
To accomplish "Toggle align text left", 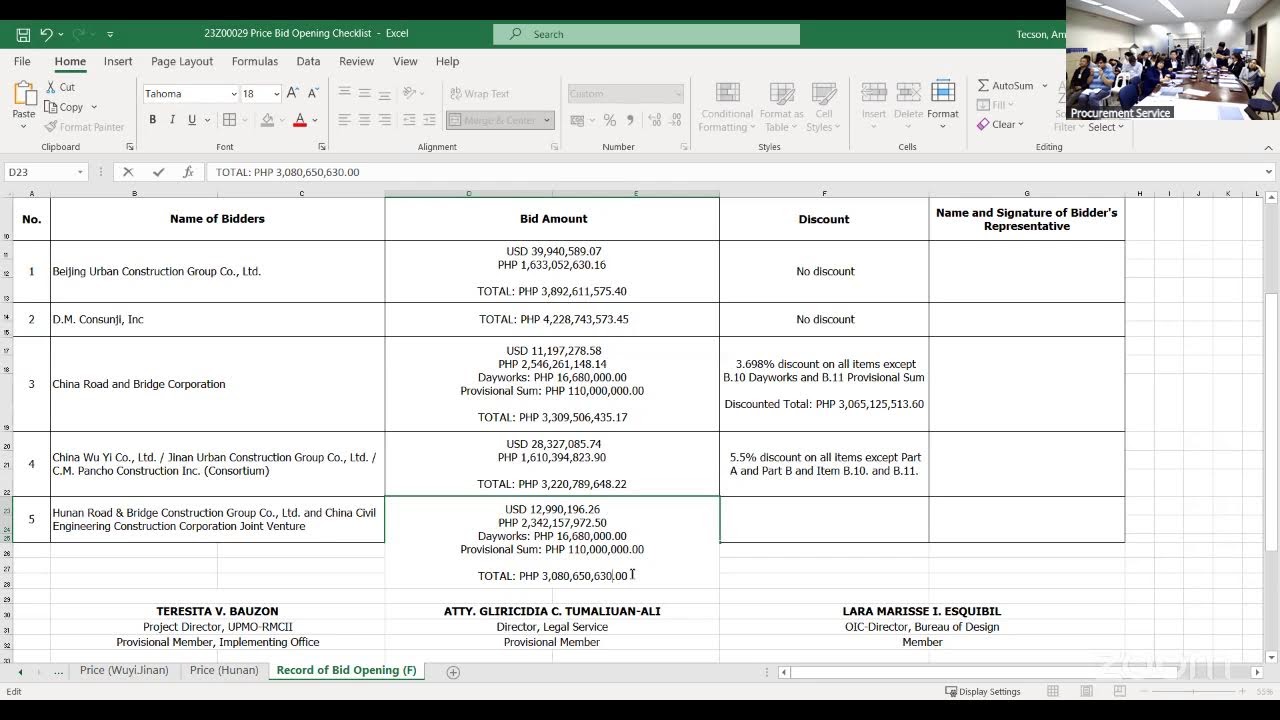I will 344,120.
